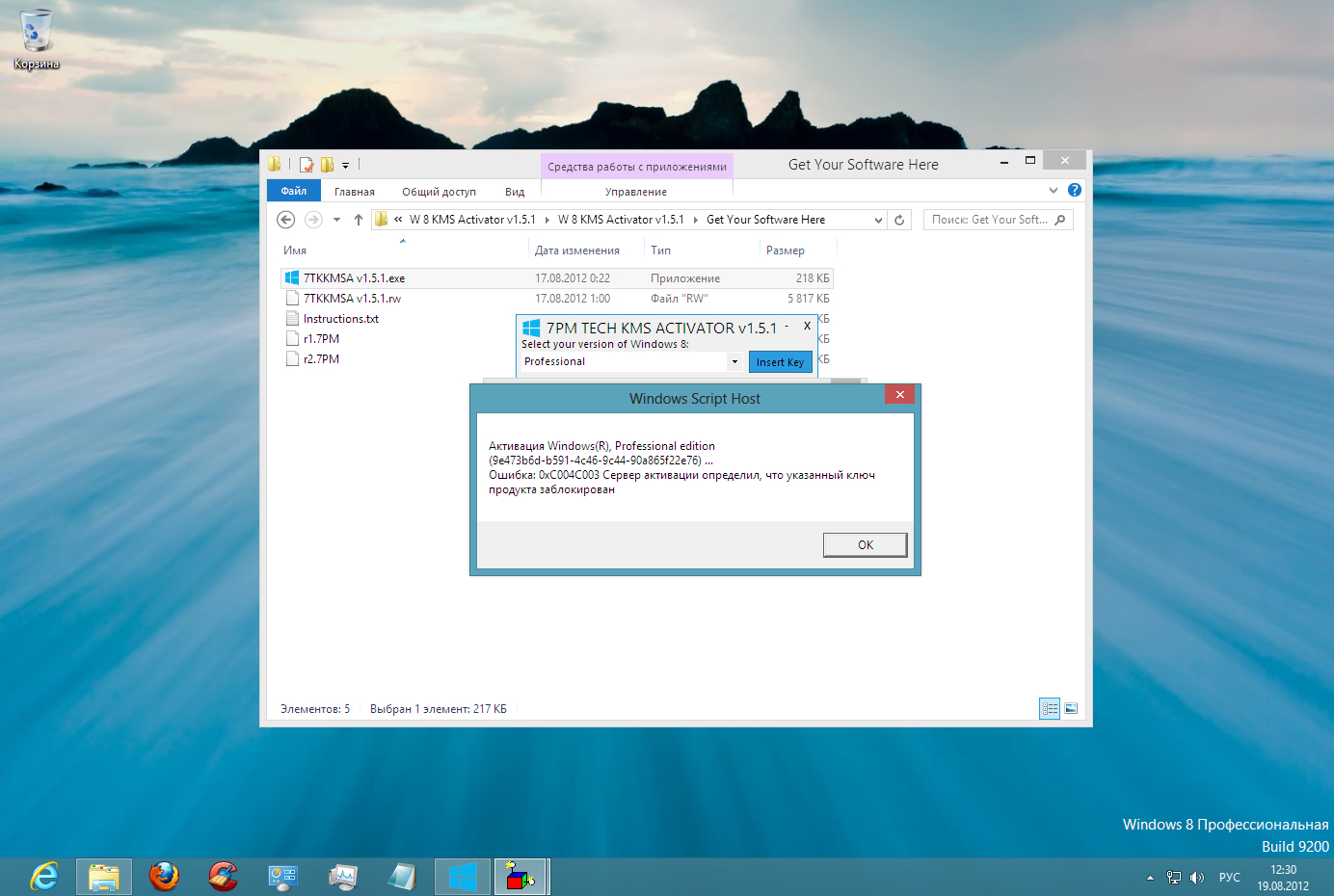Select file 7TKKMSA v1.5.1.exe
The width and height of the screenshot is (1334, 896).
coord(556,278)
